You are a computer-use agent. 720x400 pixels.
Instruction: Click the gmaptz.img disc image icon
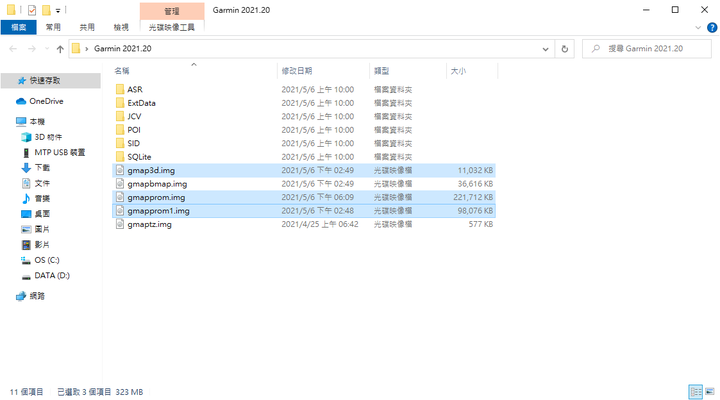120,224
